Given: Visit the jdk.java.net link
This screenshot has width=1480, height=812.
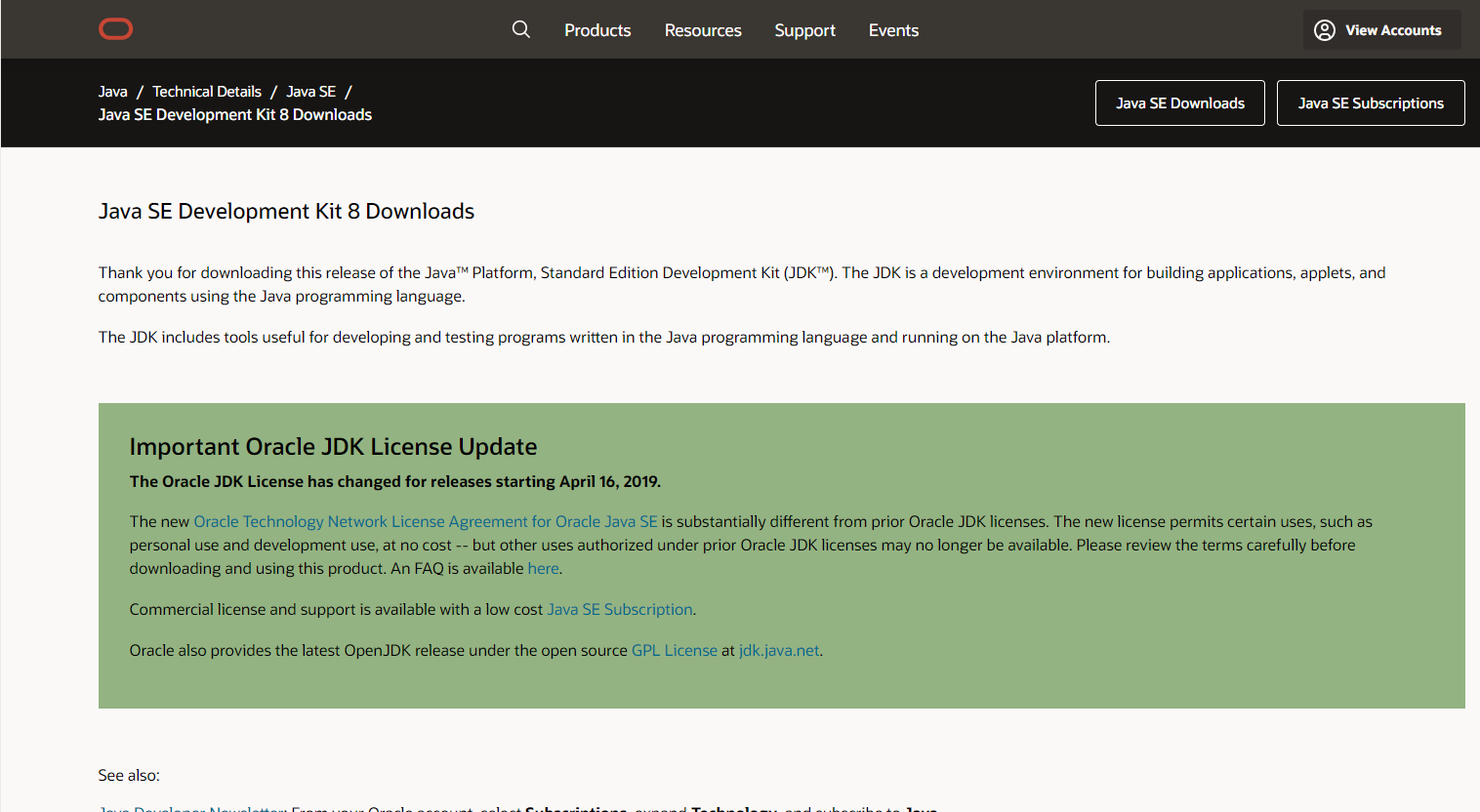Looking at the screenshot, I should click(x=779, y=651).
